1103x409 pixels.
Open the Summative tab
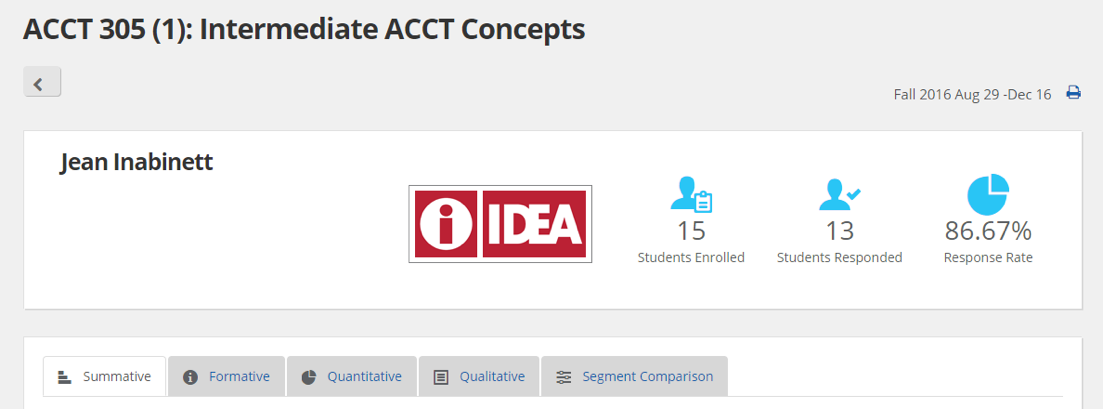[104, 377]
